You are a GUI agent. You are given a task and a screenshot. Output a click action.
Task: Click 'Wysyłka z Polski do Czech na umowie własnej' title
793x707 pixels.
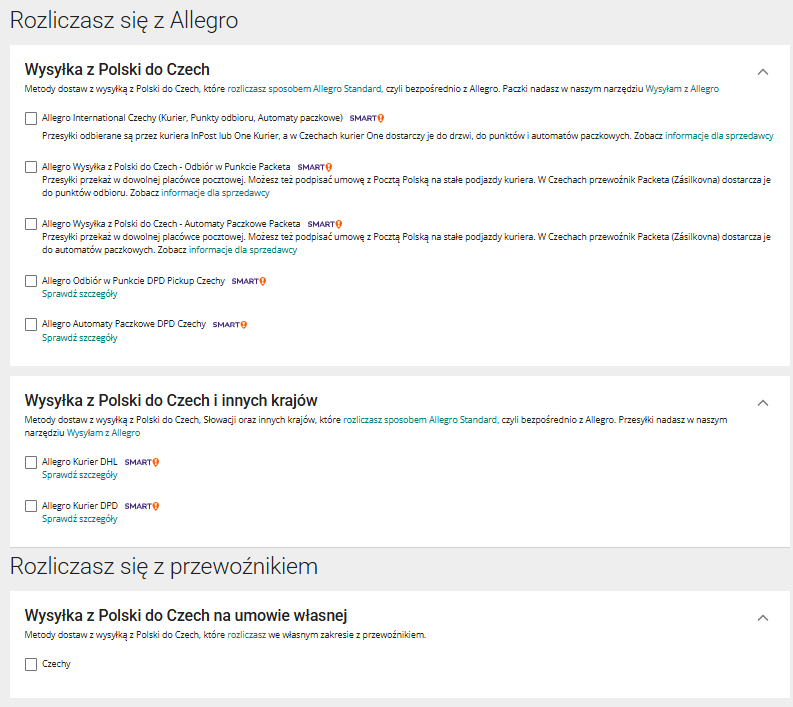click(x=186, y=615)
